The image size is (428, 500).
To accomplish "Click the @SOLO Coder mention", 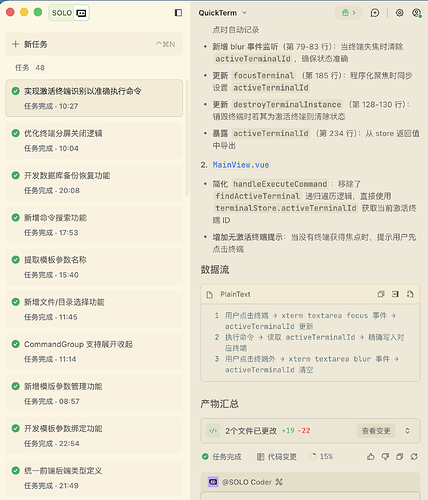I will (248, 482).
